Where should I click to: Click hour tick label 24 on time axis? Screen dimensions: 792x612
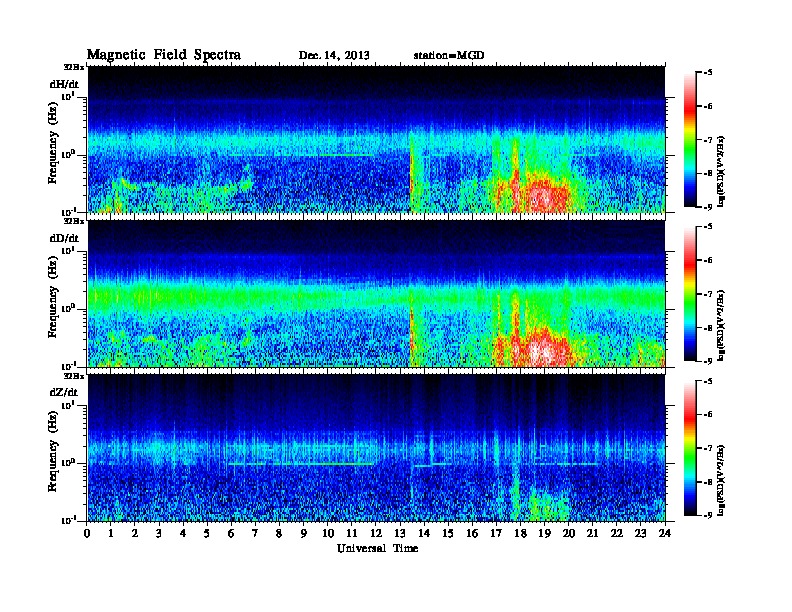tap(665, 534)
